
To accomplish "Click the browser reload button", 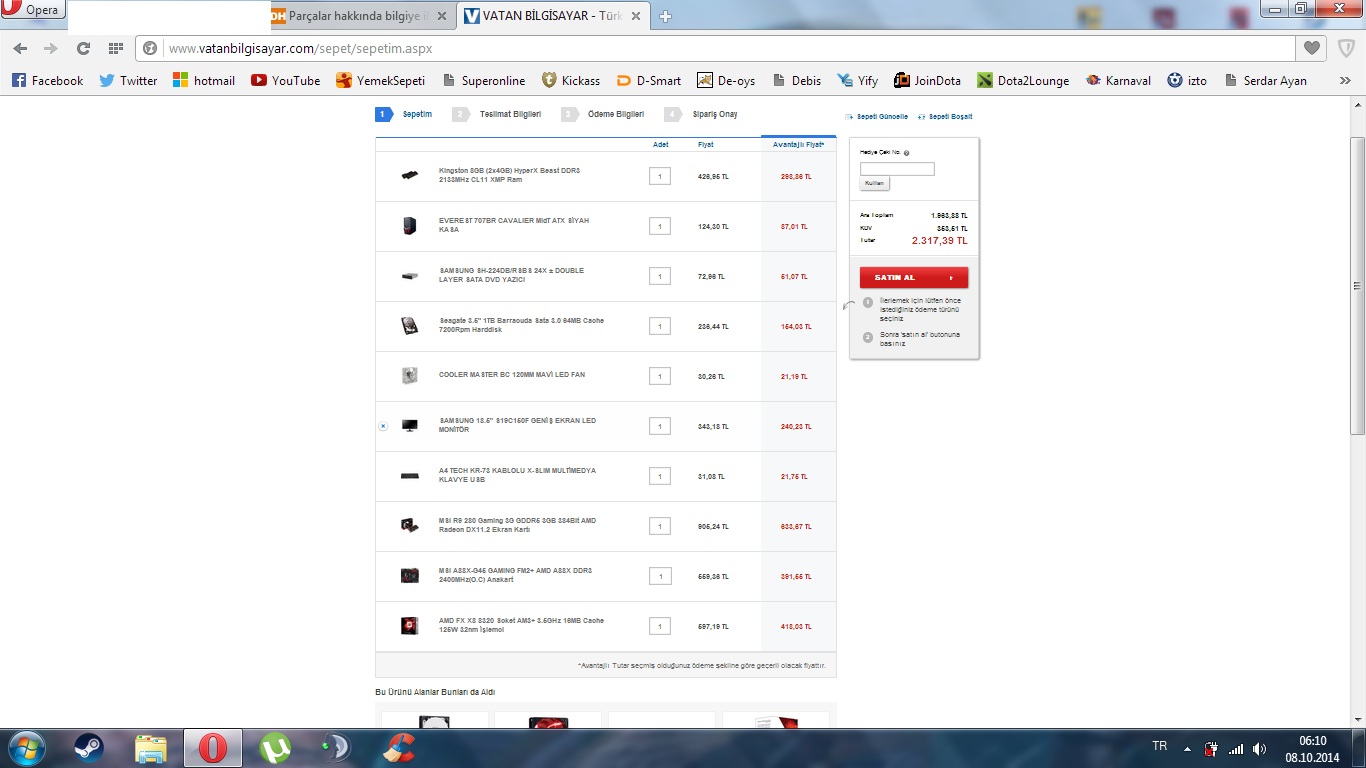I will click(x=83, y=48).
